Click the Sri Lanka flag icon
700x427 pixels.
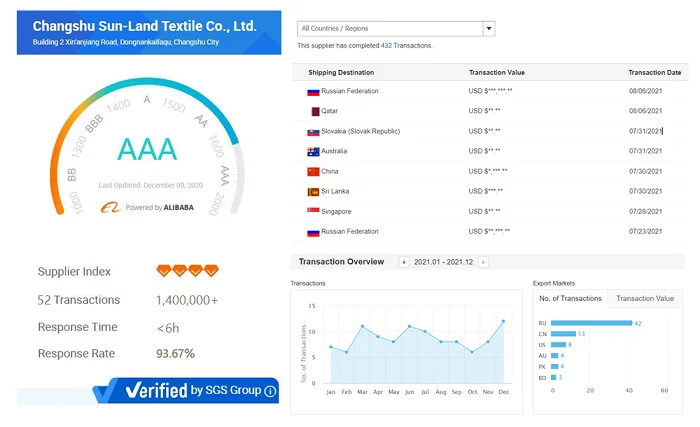[313, 192]
